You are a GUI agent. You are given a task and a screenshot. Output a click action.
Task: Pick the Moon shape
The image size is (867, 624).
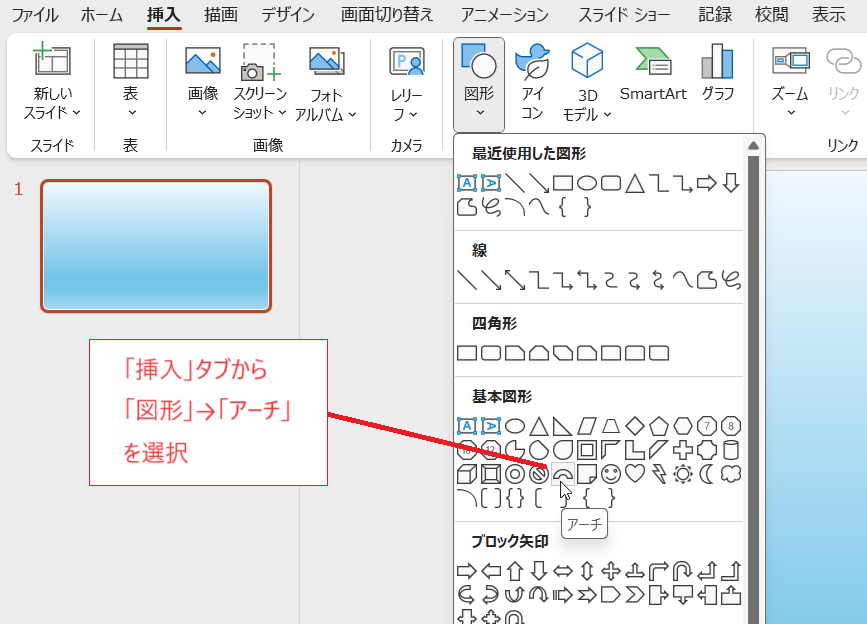(x=707, y=474)
